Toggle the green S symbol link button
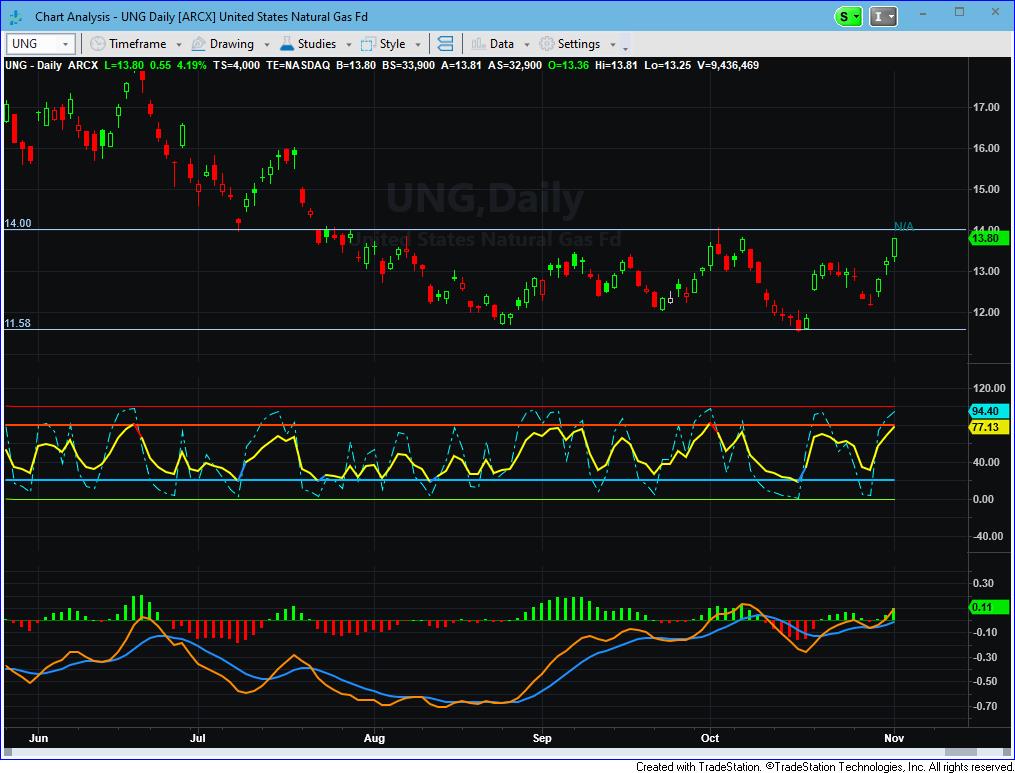This screenshot has width=1015, height=773. pyautogui.click(x=846, y=16)
